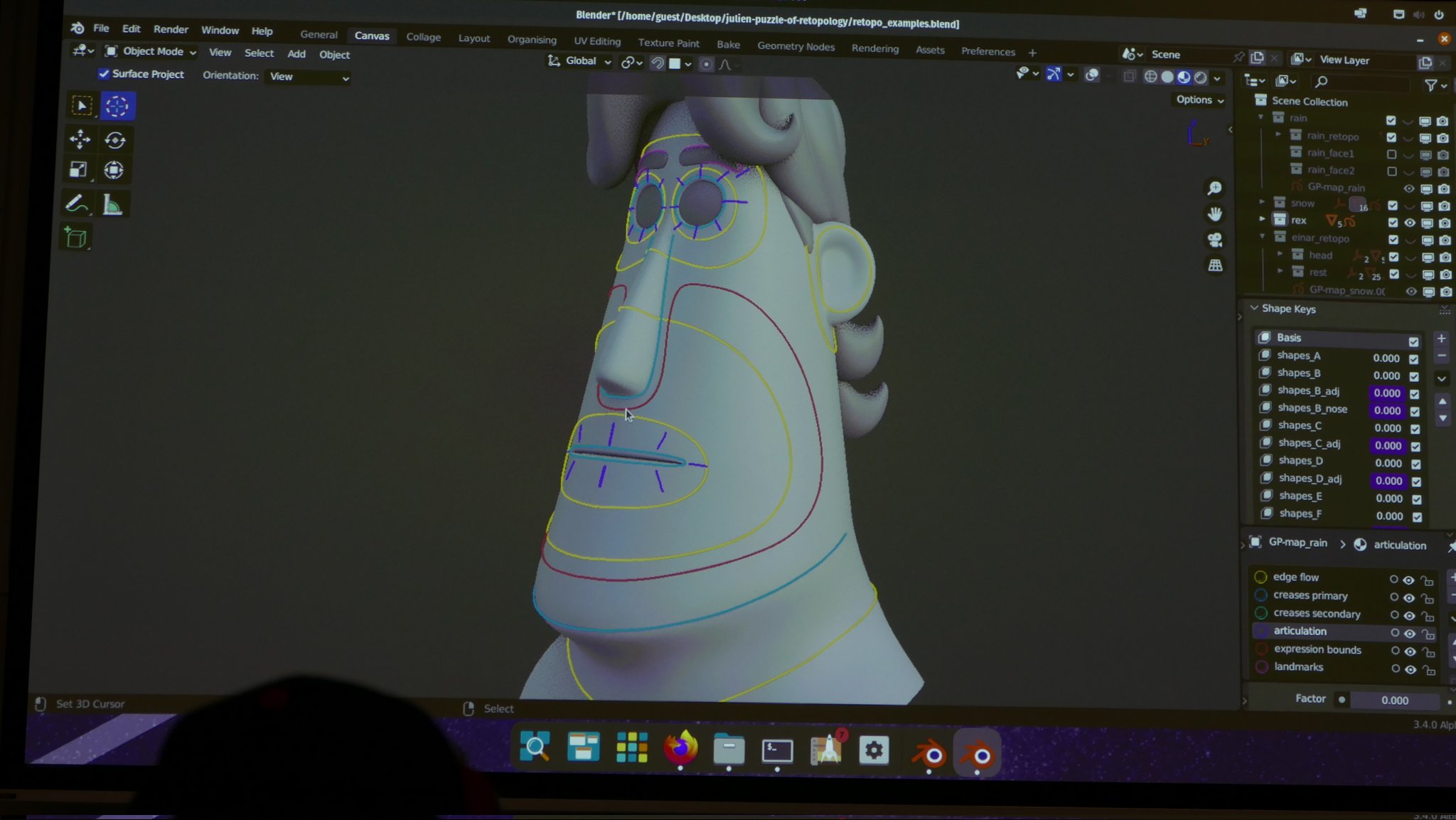Switch to solid viewport shading
This screenshot has width=1456, height=820.
coord(1167,77)
